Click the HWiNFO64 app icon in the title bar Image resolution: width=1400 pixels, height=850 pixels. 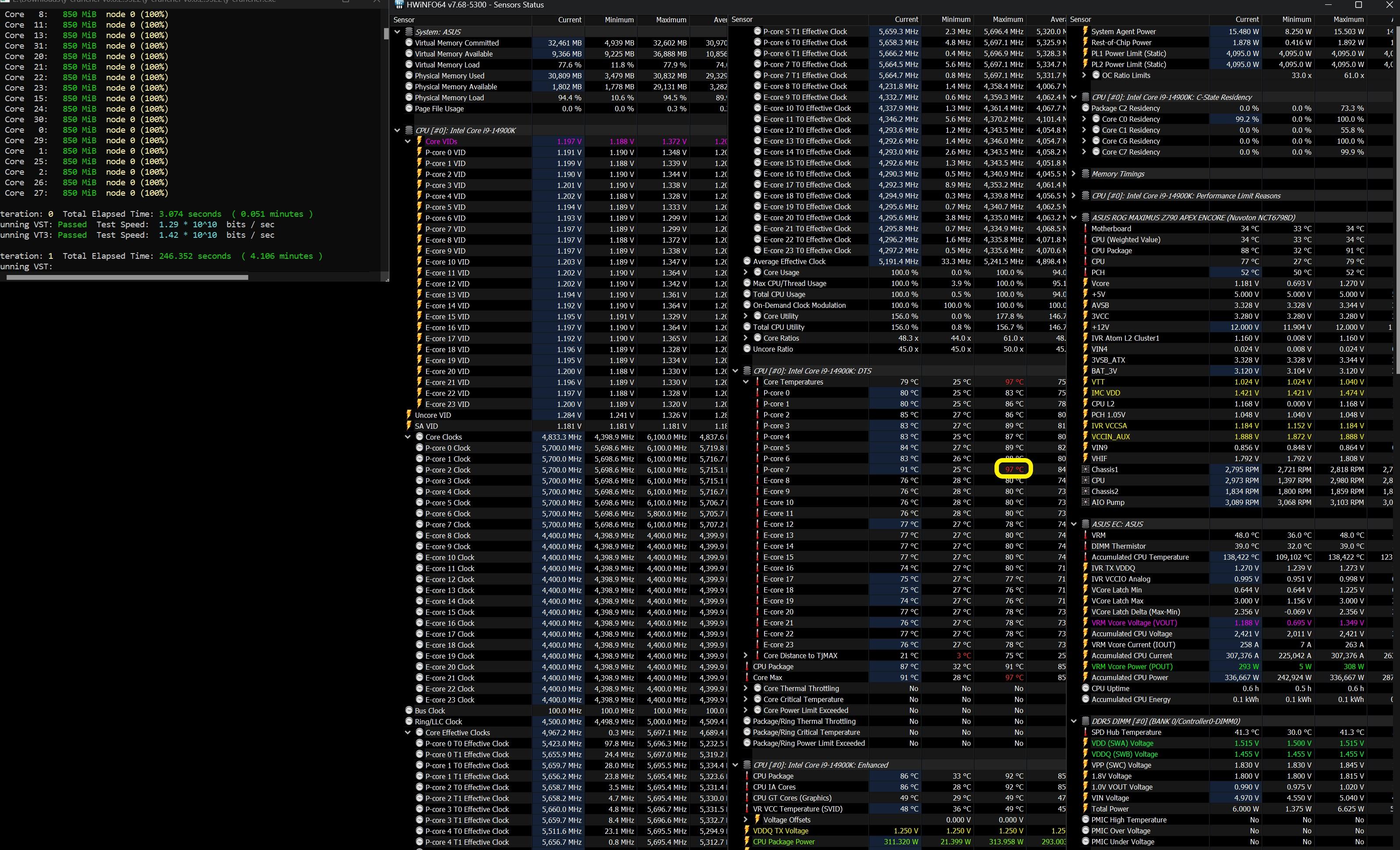coord(399,4)
